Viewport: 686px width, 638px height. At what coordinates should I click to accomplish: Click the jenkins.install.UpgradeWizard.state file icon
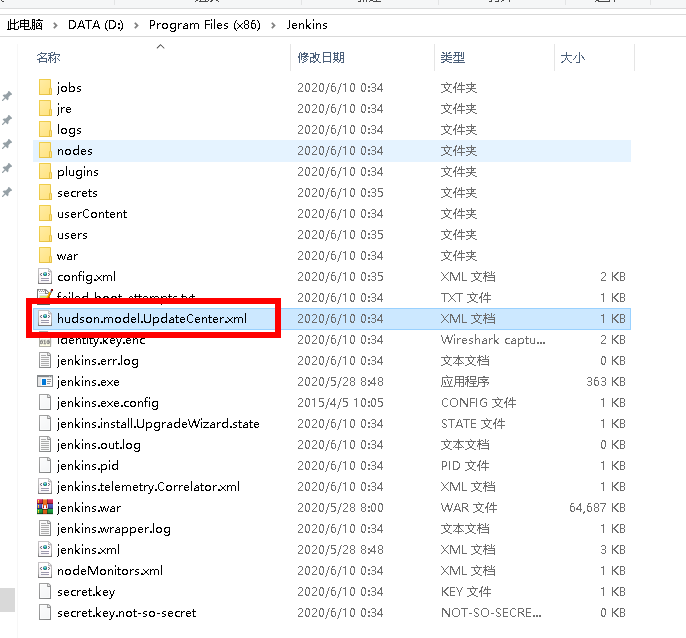45,423
